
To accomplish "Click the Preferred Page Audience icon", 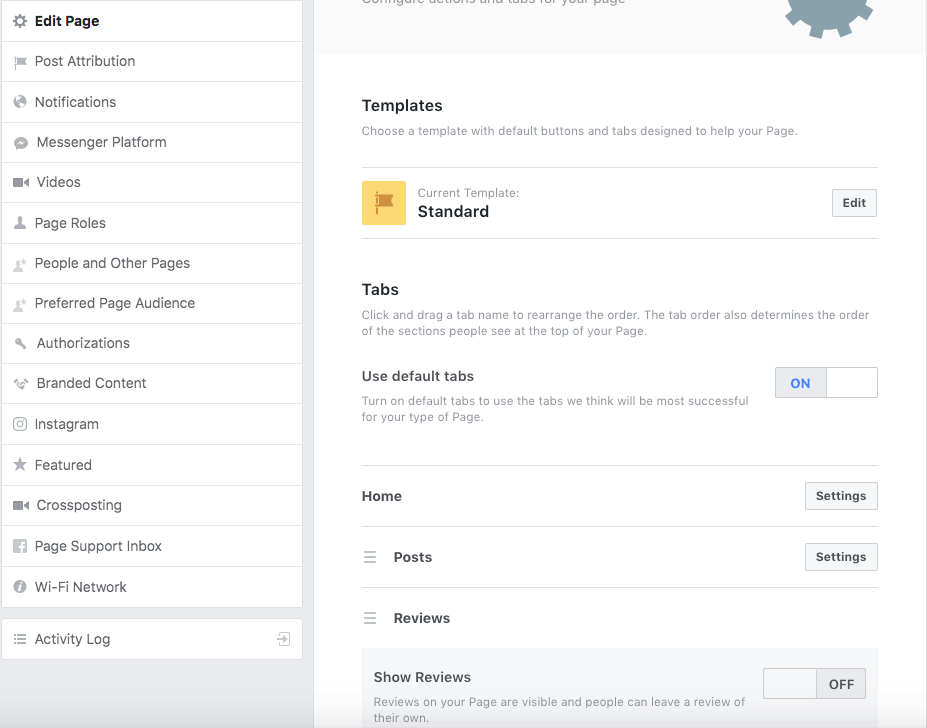I will click(x=20, y=305).
